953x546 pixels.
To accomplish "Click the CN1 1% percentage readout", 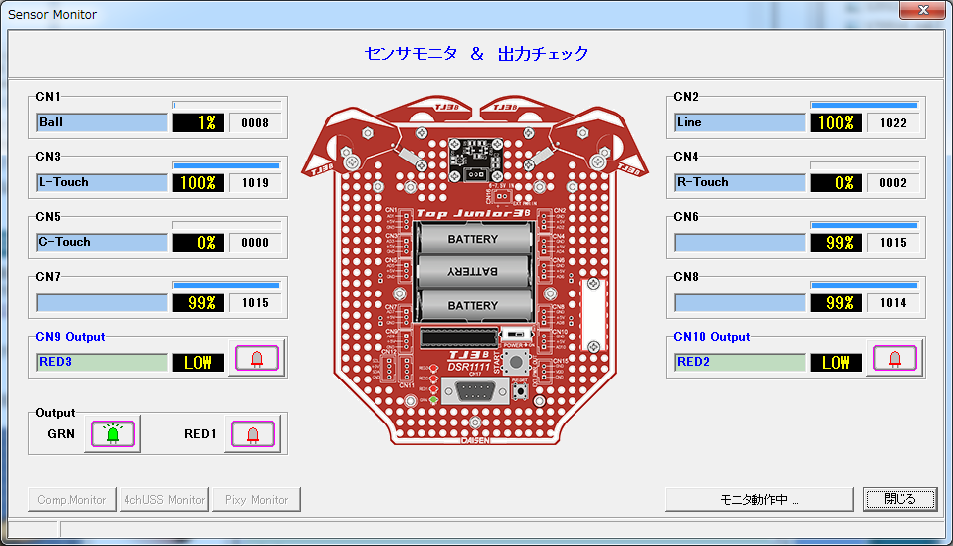I will (198, 123).
